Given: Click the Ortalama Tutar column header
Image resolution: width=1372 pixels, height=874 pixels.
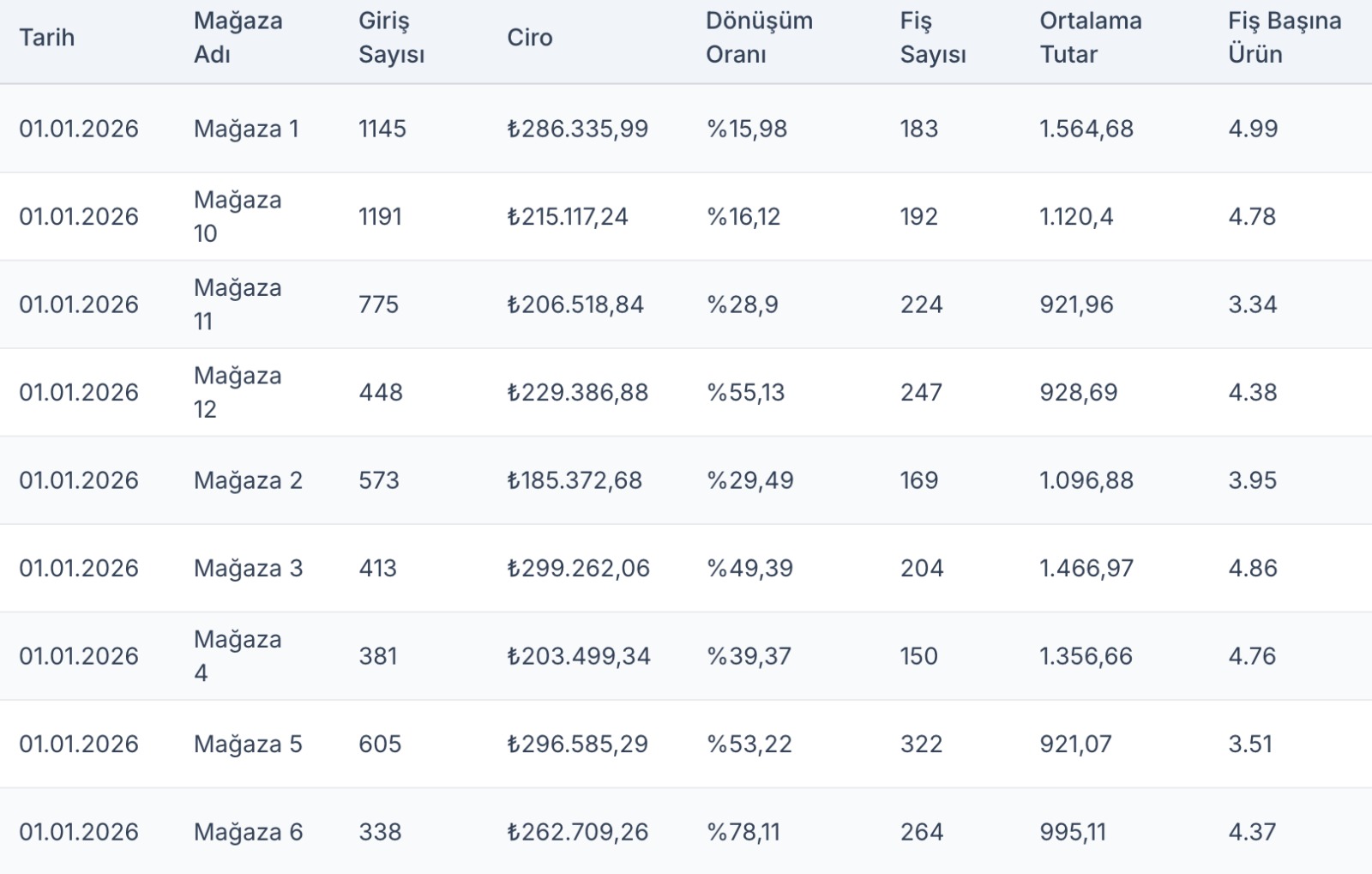Looking at the screenshot, I should coord(1090,38).
